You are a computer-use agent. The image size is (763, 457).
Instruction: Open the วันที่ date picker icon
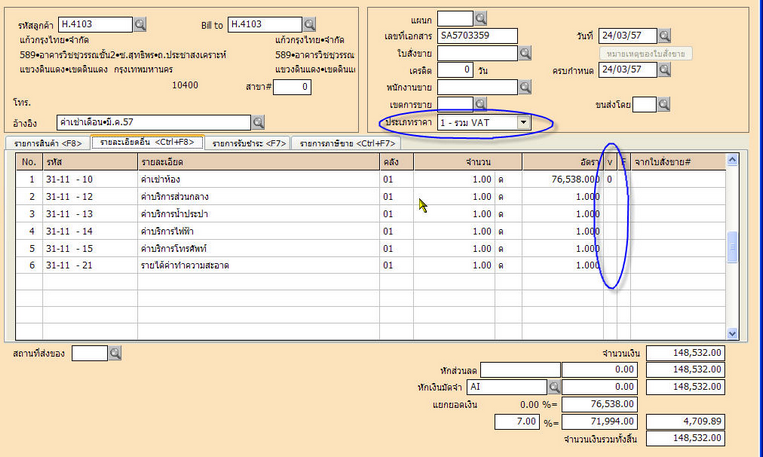click(x=664, y=35)
